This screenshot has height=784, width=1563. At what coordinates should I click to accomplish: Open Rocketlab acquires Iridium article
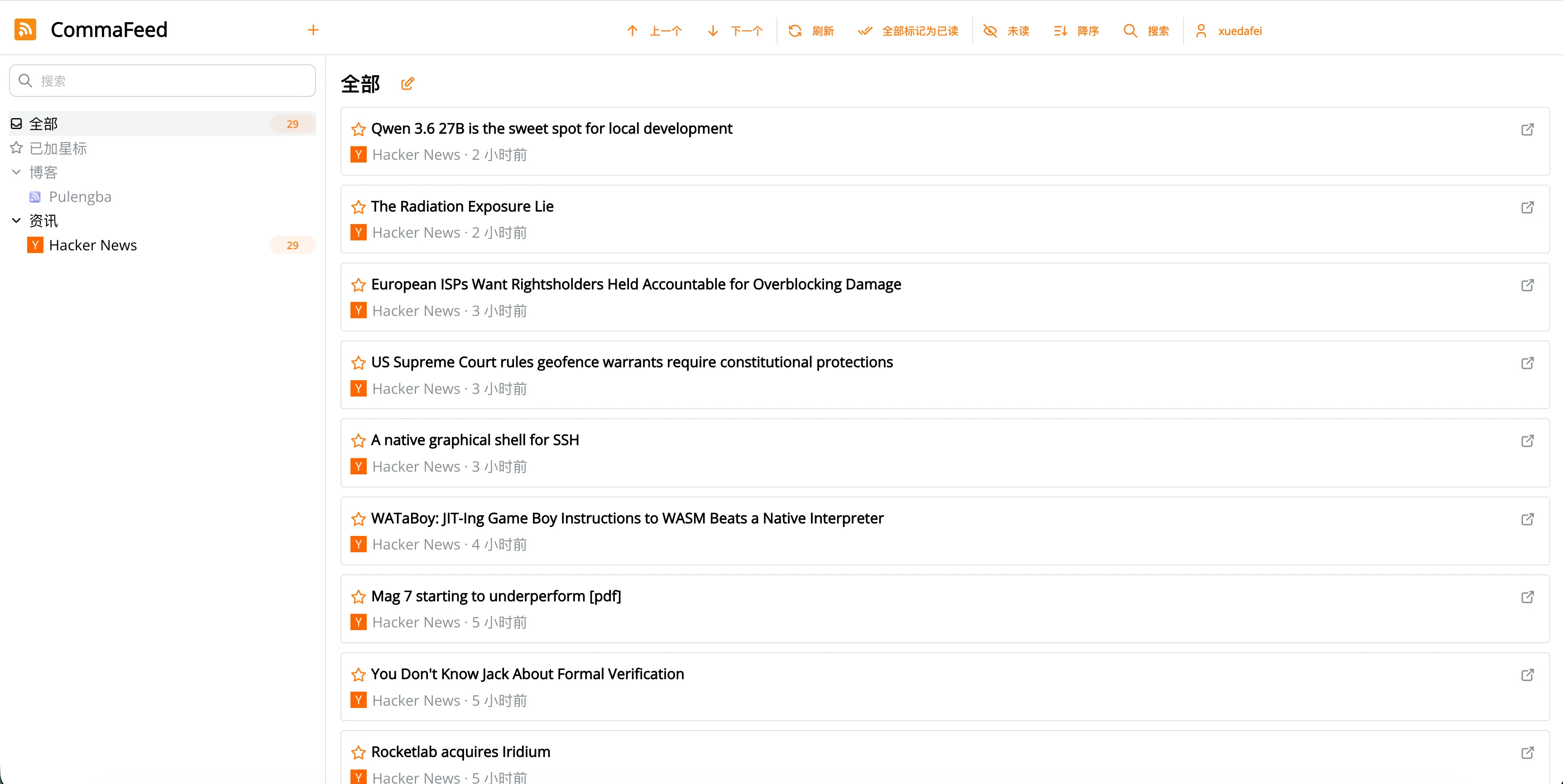pyautogui.click(x=460, y=752)
